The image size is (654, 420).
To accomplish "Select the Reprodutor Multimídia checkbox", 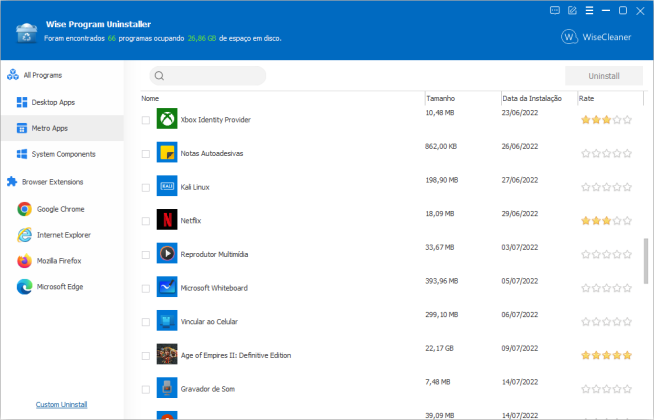I will click(146, 255).
